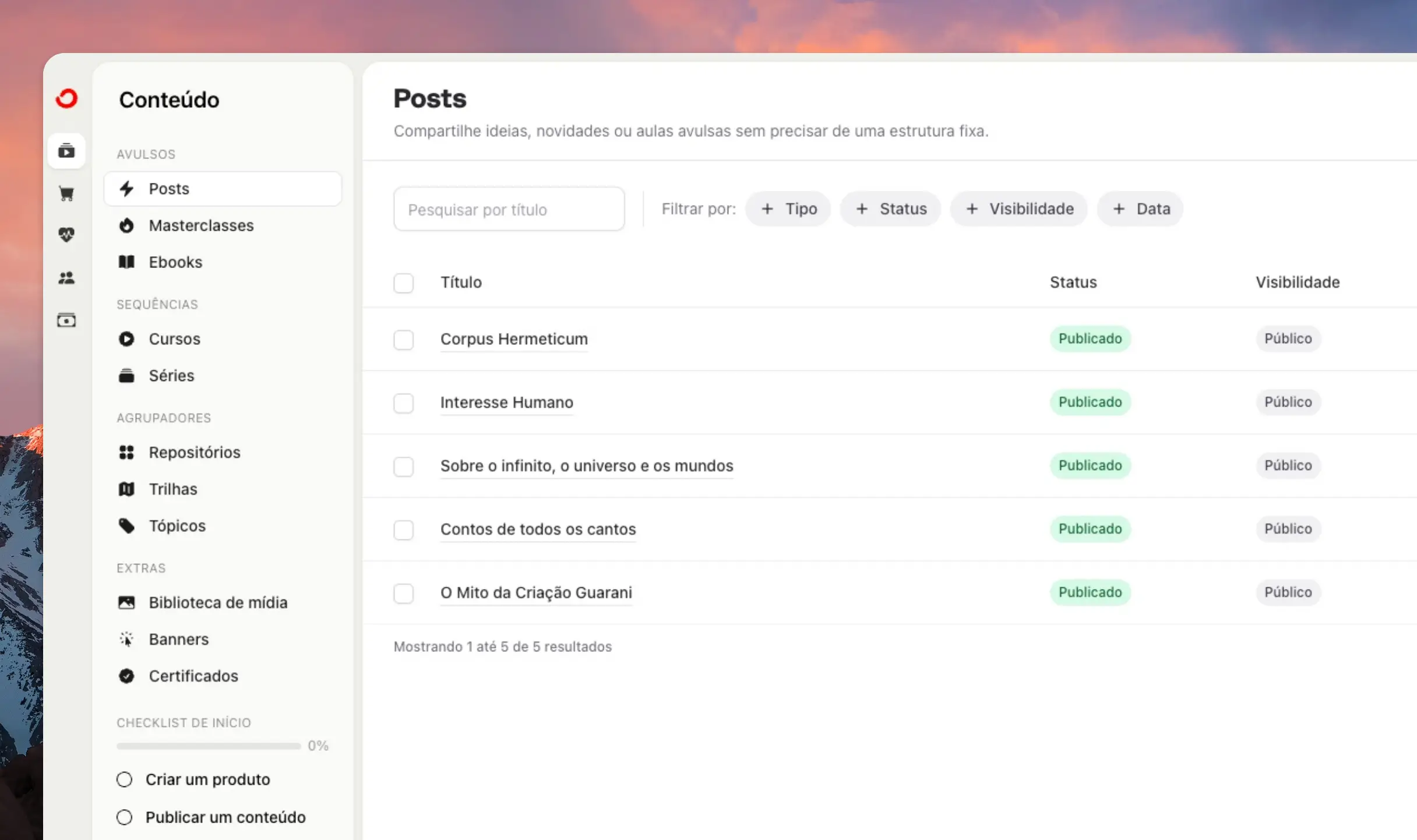Expand the Status filter dropdown

890,209
